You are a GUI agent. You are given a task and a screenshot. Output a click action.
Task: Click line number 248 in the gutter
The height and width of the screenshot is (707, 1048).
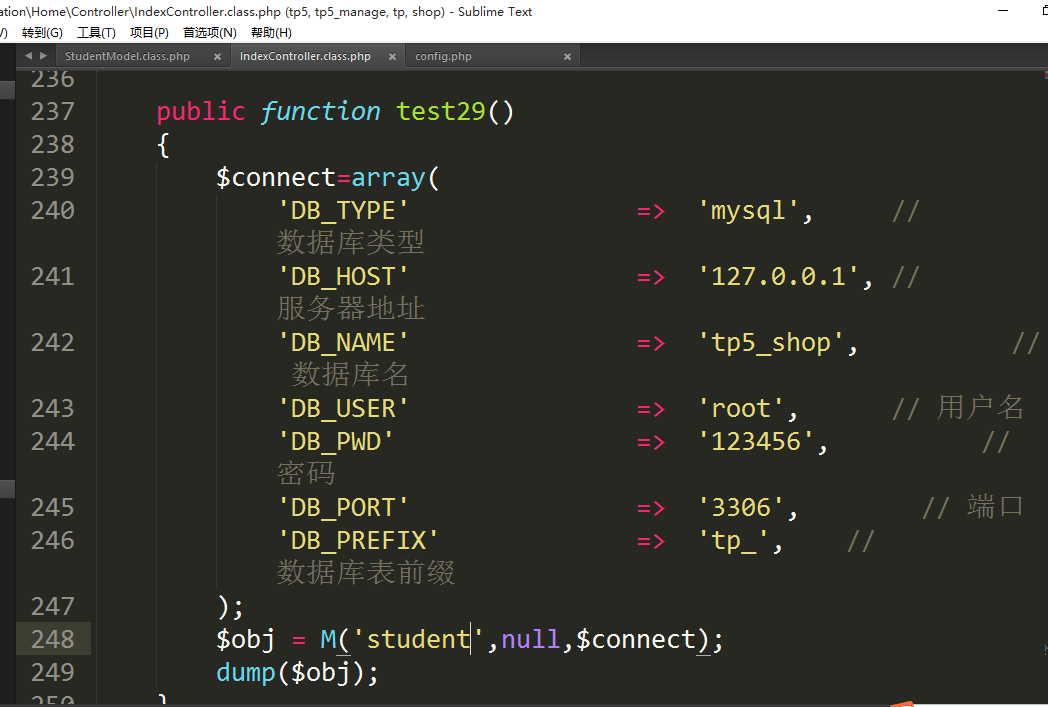pyautogui.click(x=52, y=639)
